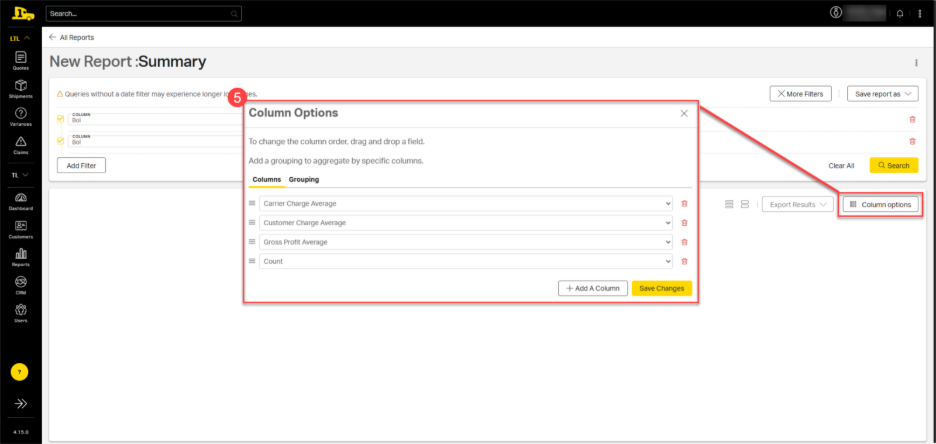Click the yellow help question mark

click(20, 372)
